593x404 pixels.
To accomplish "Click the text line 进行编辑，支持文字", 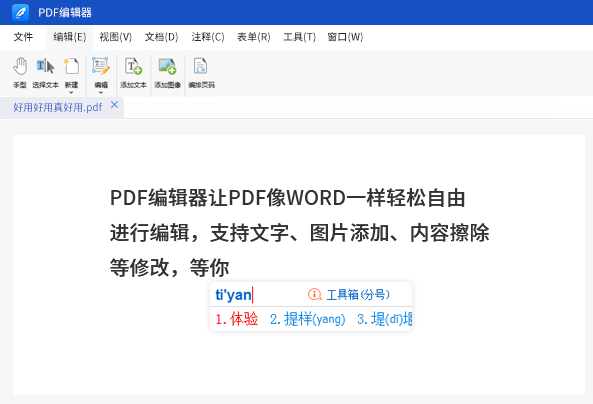I will coord(300,233).
